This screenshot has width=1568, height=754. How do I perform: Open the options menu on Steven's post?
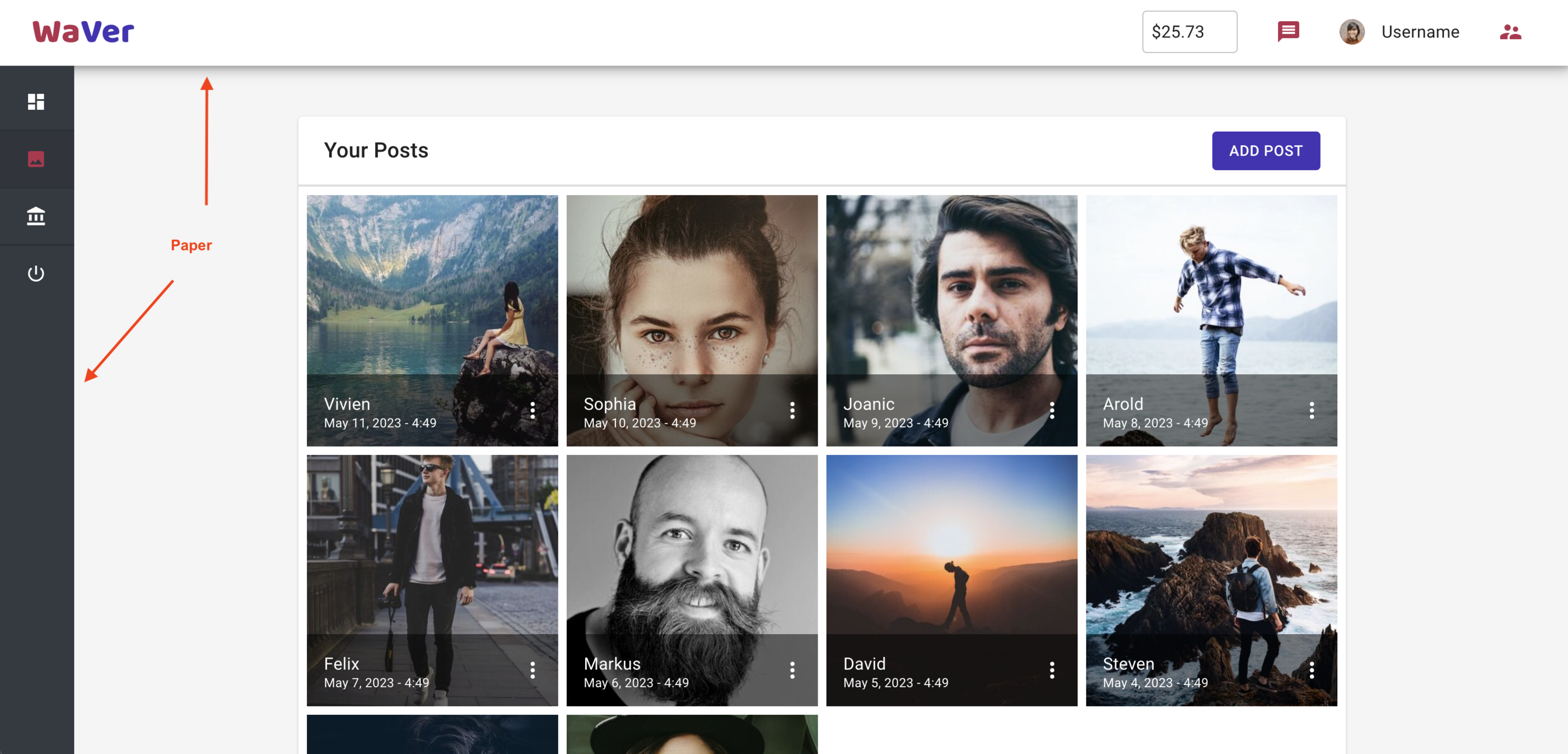pos(1311,671)
